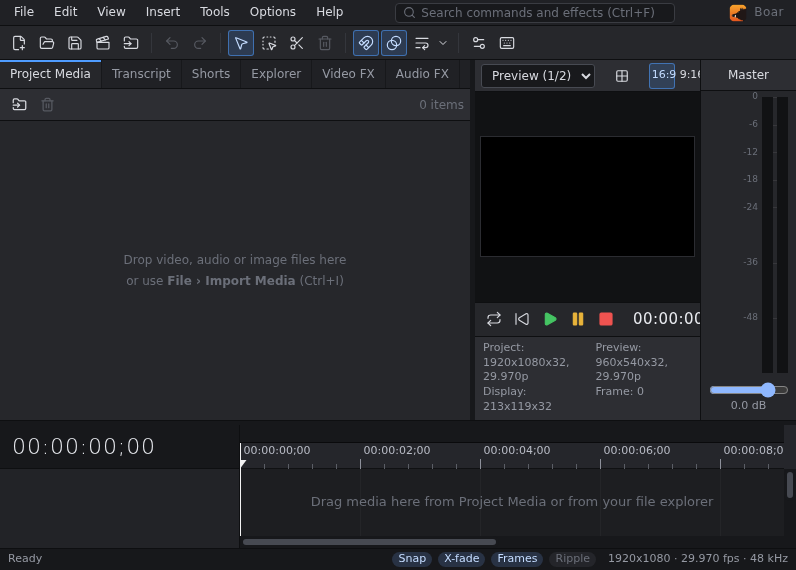Click the trash delete icon in the main toolbar

(325, 43)
